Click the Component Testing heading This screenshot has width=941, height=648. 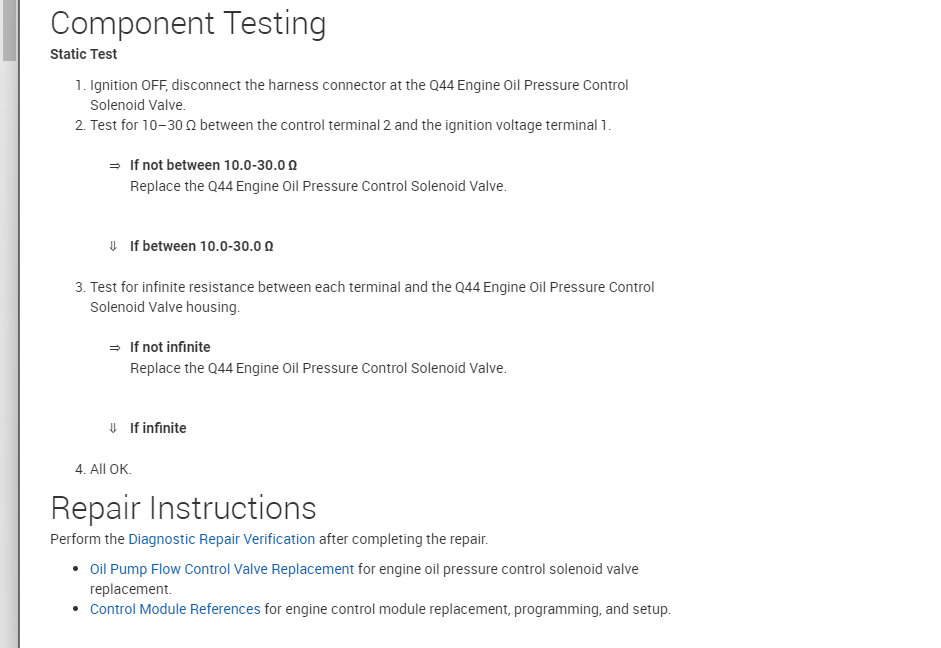click(188, 23)
